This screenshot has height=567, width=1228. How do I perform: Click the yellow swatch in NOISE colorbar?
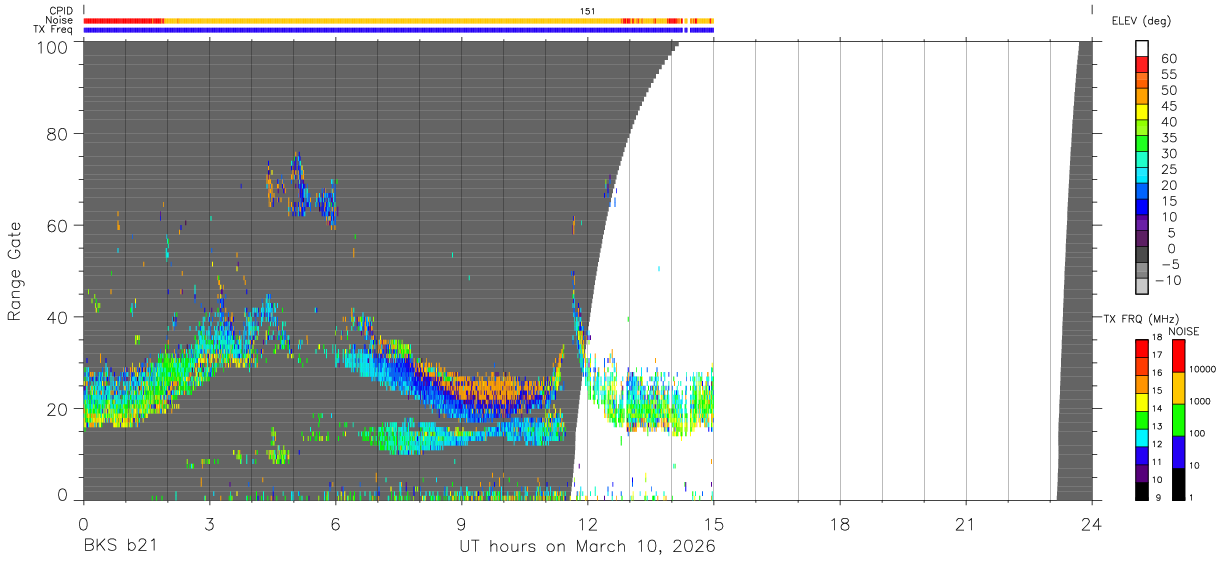point(1179,388)
